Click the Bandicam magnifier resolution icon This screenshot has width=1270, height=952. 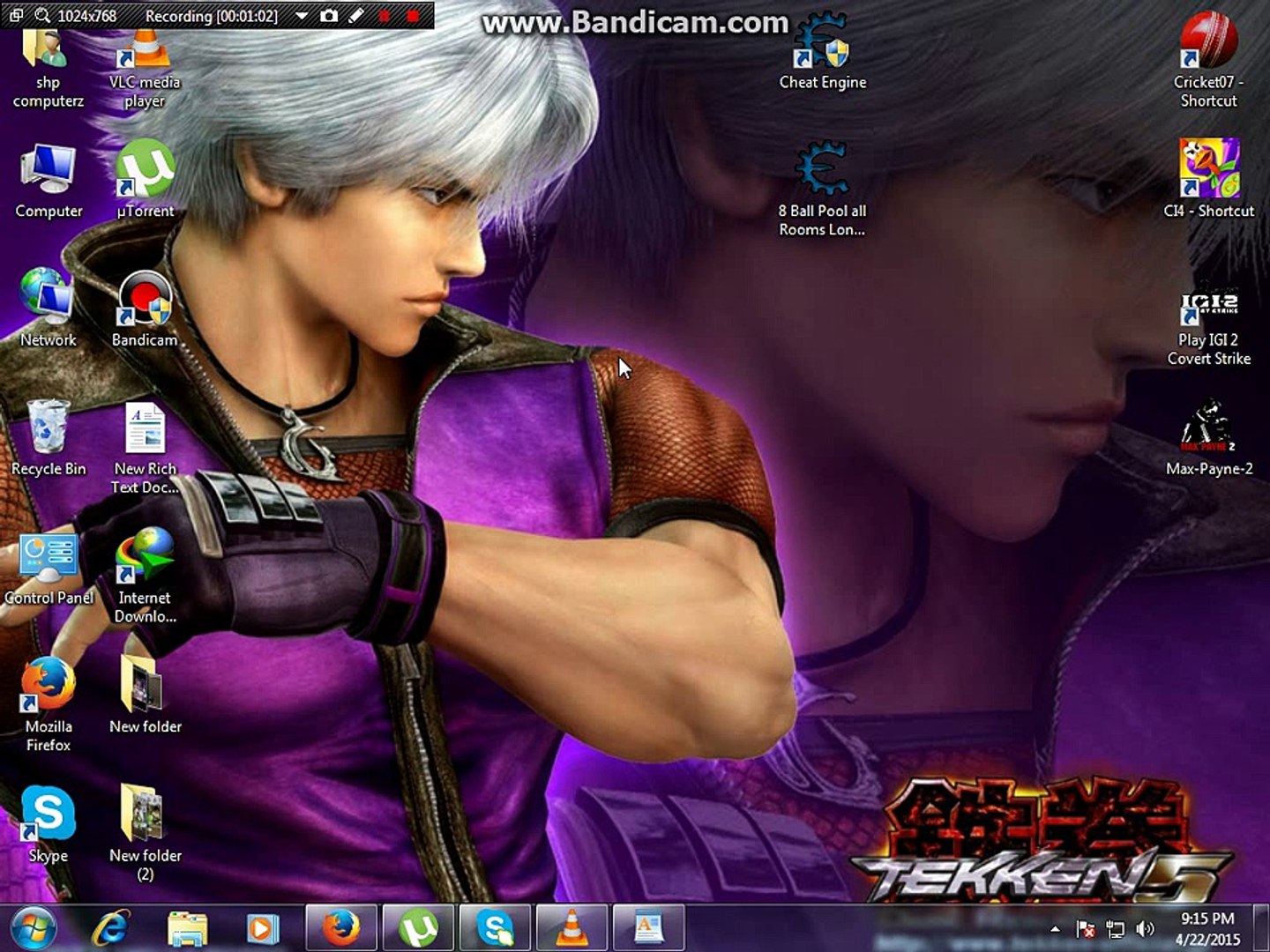(42, 15)
